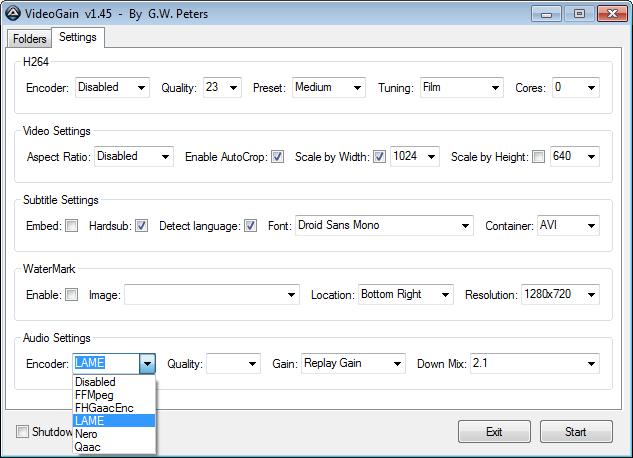Enable the Scale by Height checkbox
The height and width of the screenshot is (458, 633).
coord(539,157)
